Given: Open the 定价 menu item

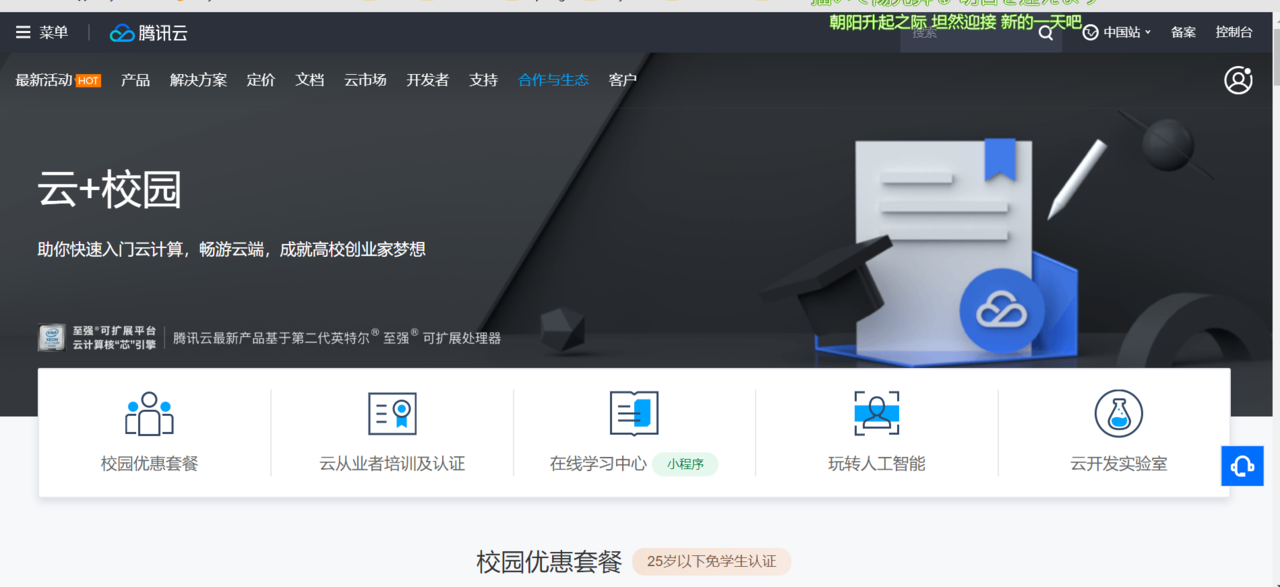Looking at the screenshot, I should pyautogui.click(x=261, y=80).
